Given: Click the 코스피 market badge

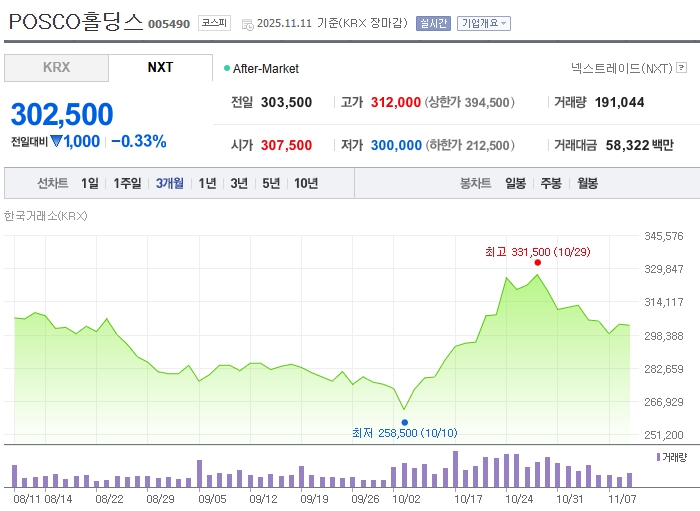Looking at the screenshot, I should [x=214, y=22].
